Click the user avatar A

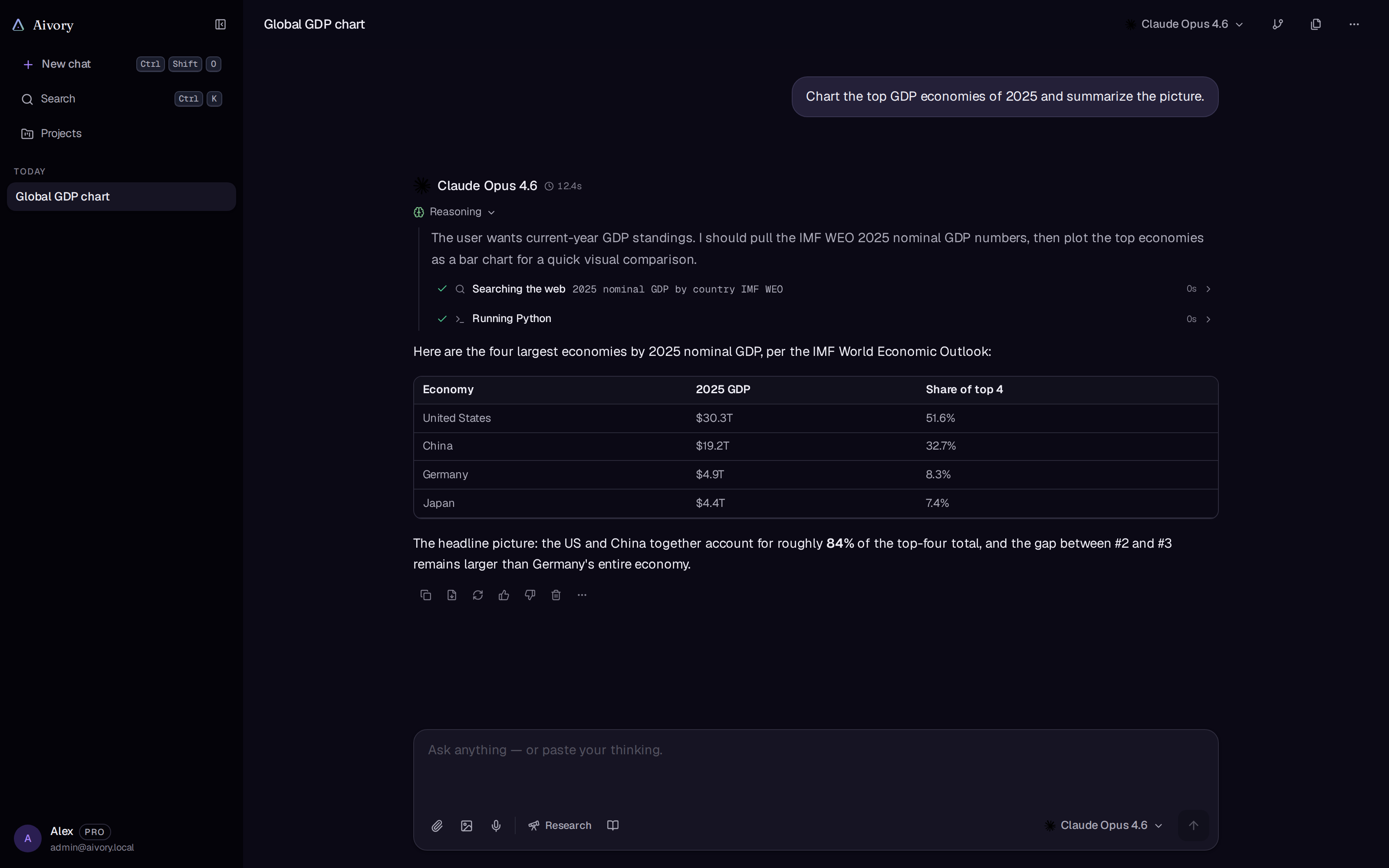coord(27,839)
